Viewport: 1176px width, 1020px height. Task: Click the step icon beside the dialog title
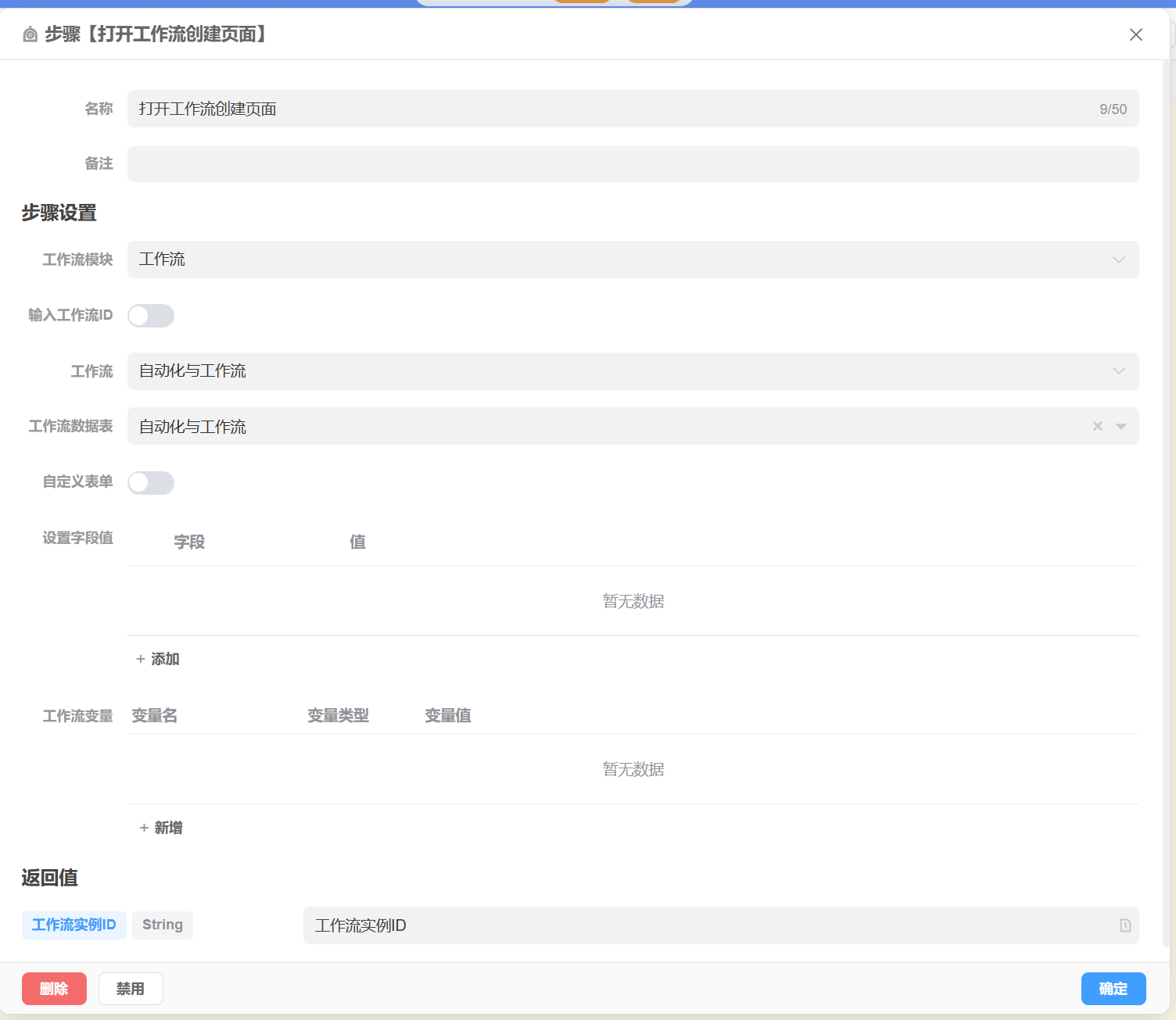click(30, 34)
